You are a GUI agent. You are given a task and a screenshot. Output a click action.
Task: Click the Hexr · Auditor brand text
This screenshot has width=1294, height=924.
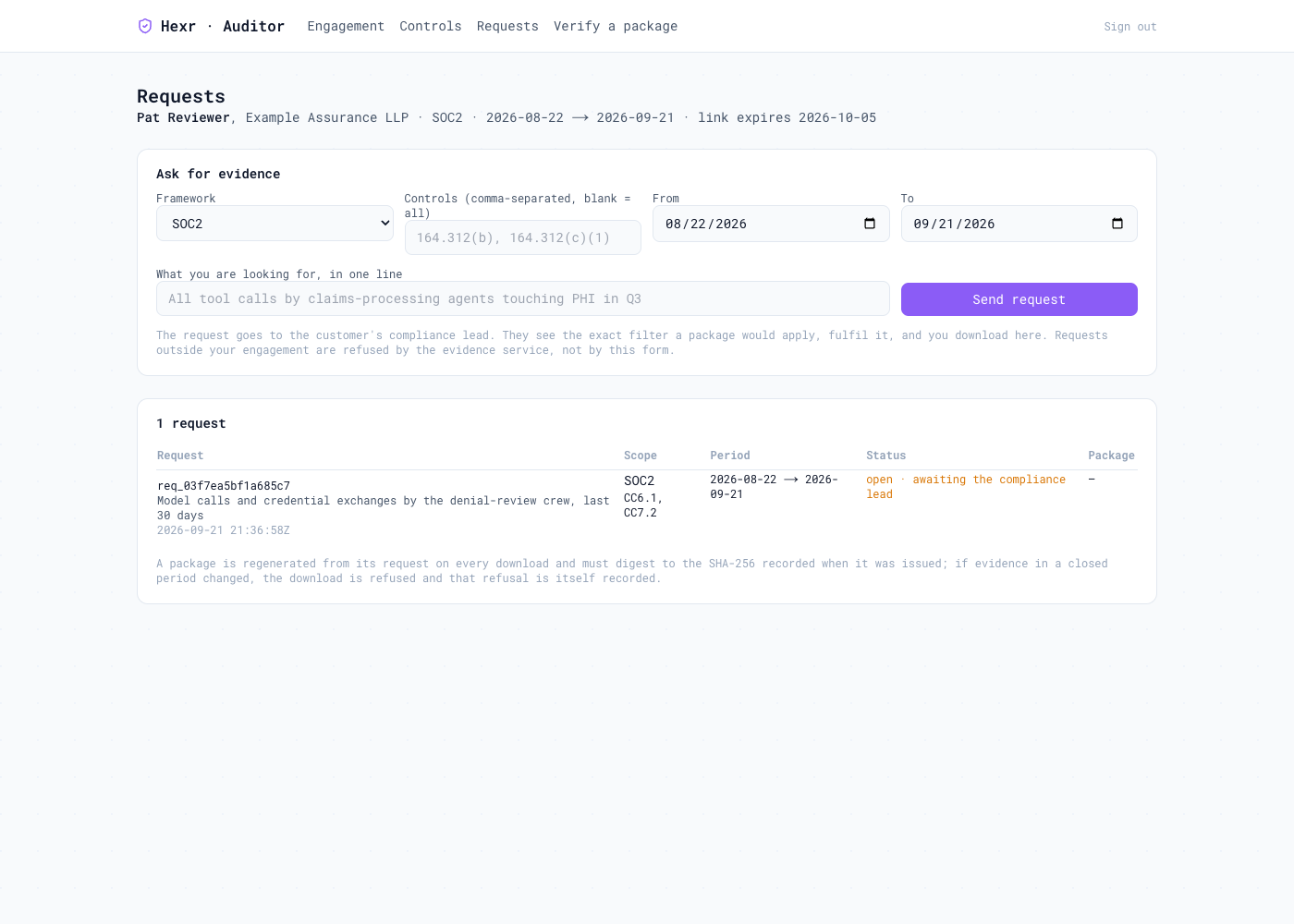(223, 26)
